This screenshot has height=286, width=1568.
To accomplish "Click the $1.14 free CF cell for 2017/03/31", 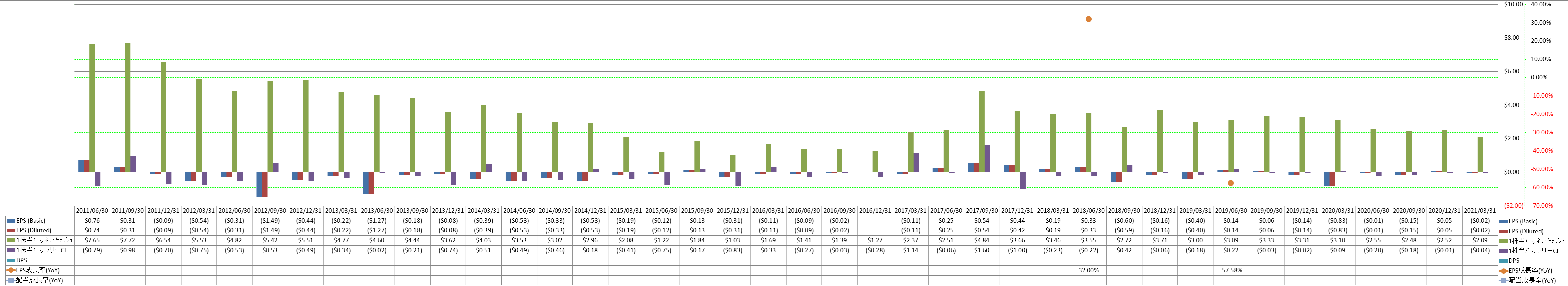I will (x=911, y=250).
